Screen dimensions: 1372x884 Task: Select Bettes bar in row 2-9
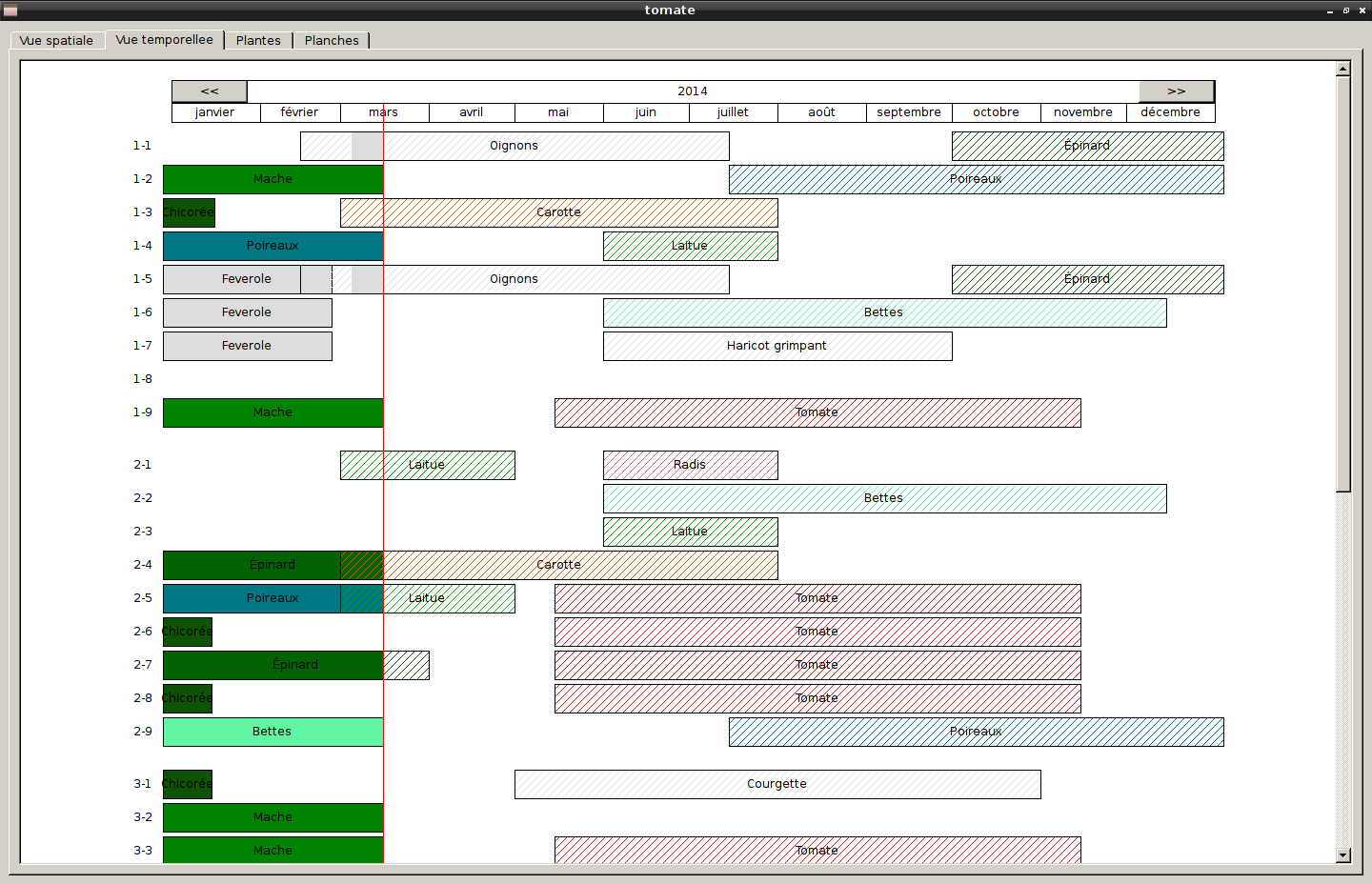(x=272, y=732)
